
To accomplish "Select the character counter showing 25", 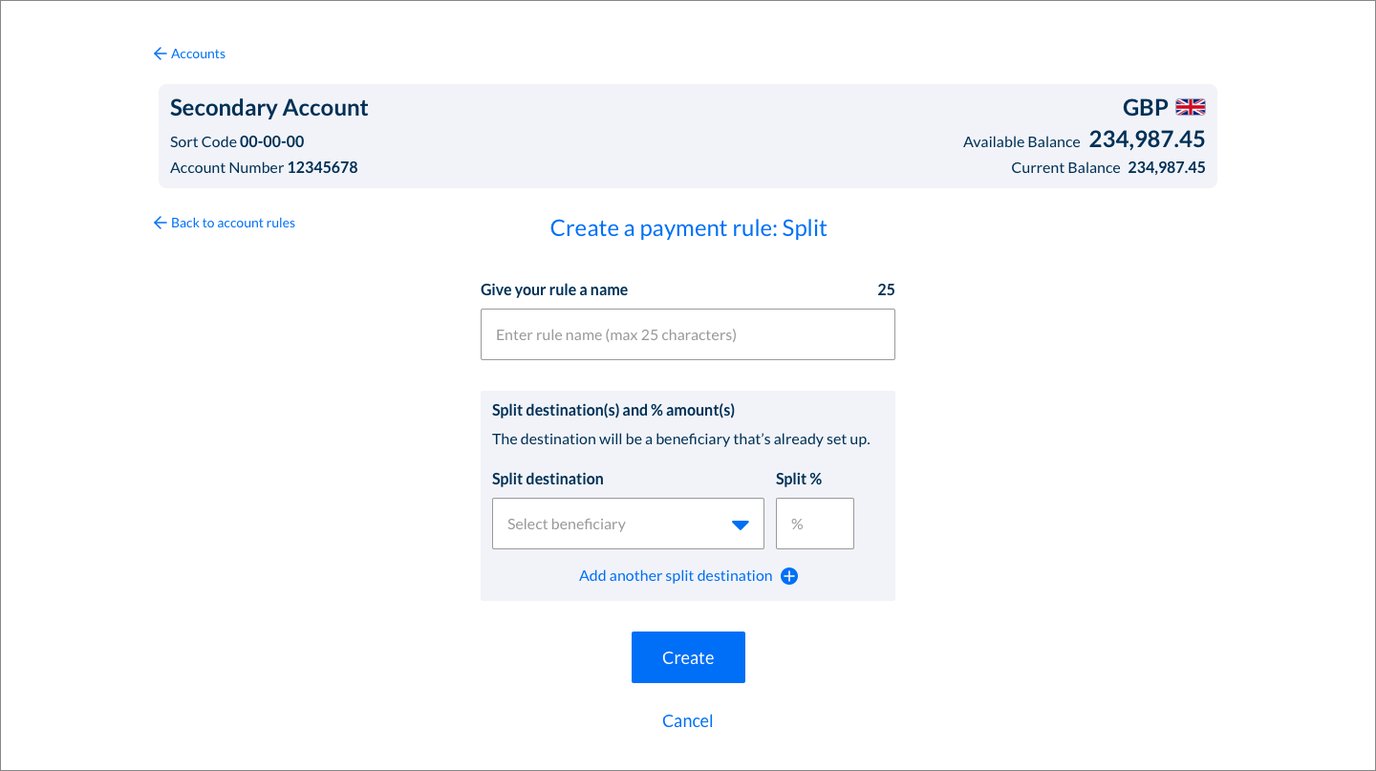I will 886,289.
